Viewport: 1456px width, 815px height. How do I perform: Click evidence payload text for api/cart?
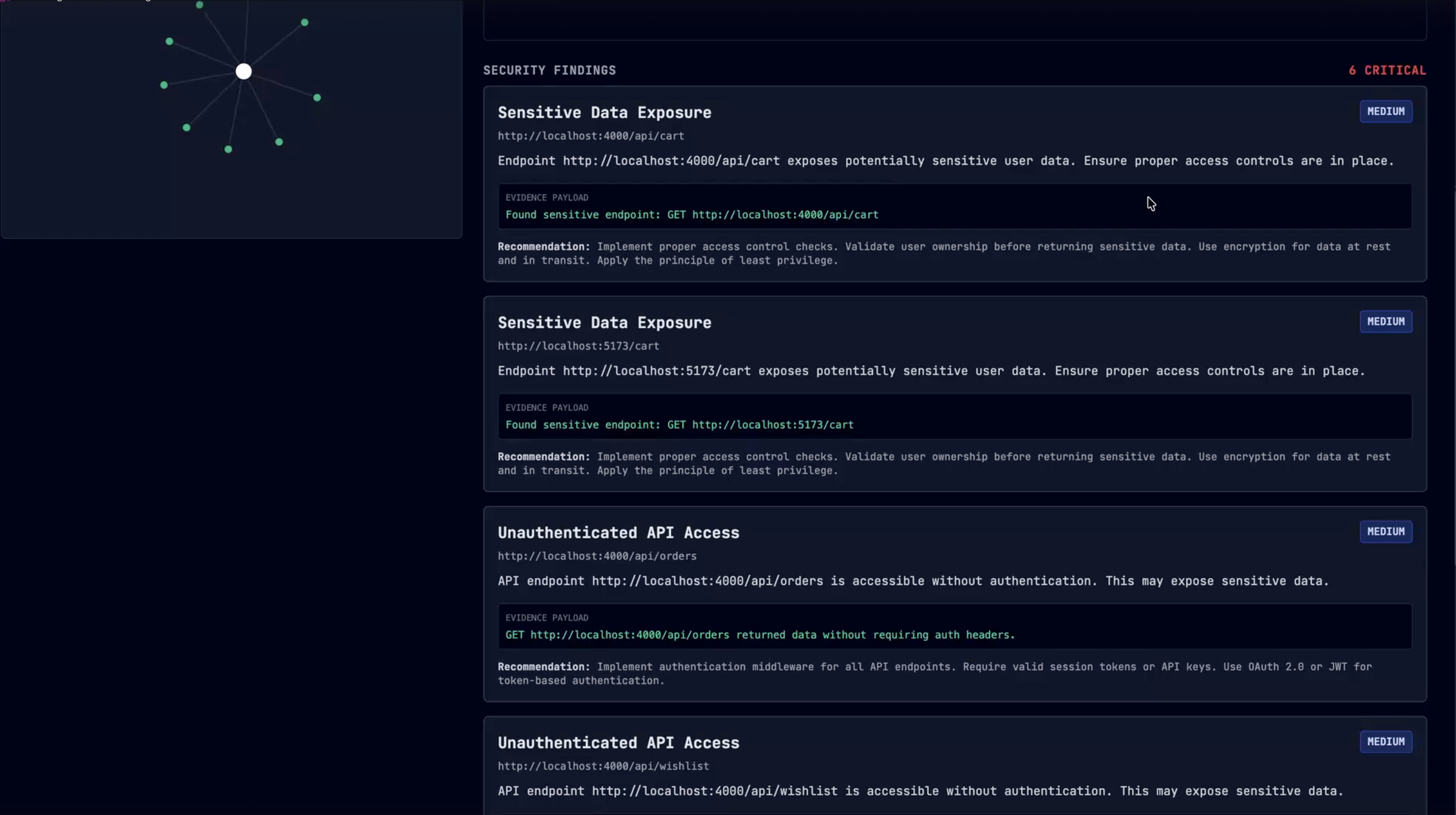[692, 215]
